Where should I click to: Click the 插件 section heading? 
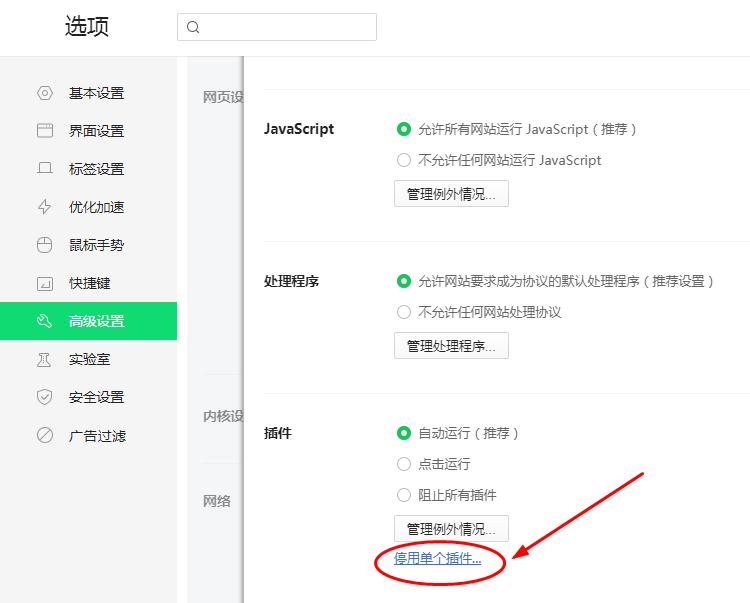point(278,433)
